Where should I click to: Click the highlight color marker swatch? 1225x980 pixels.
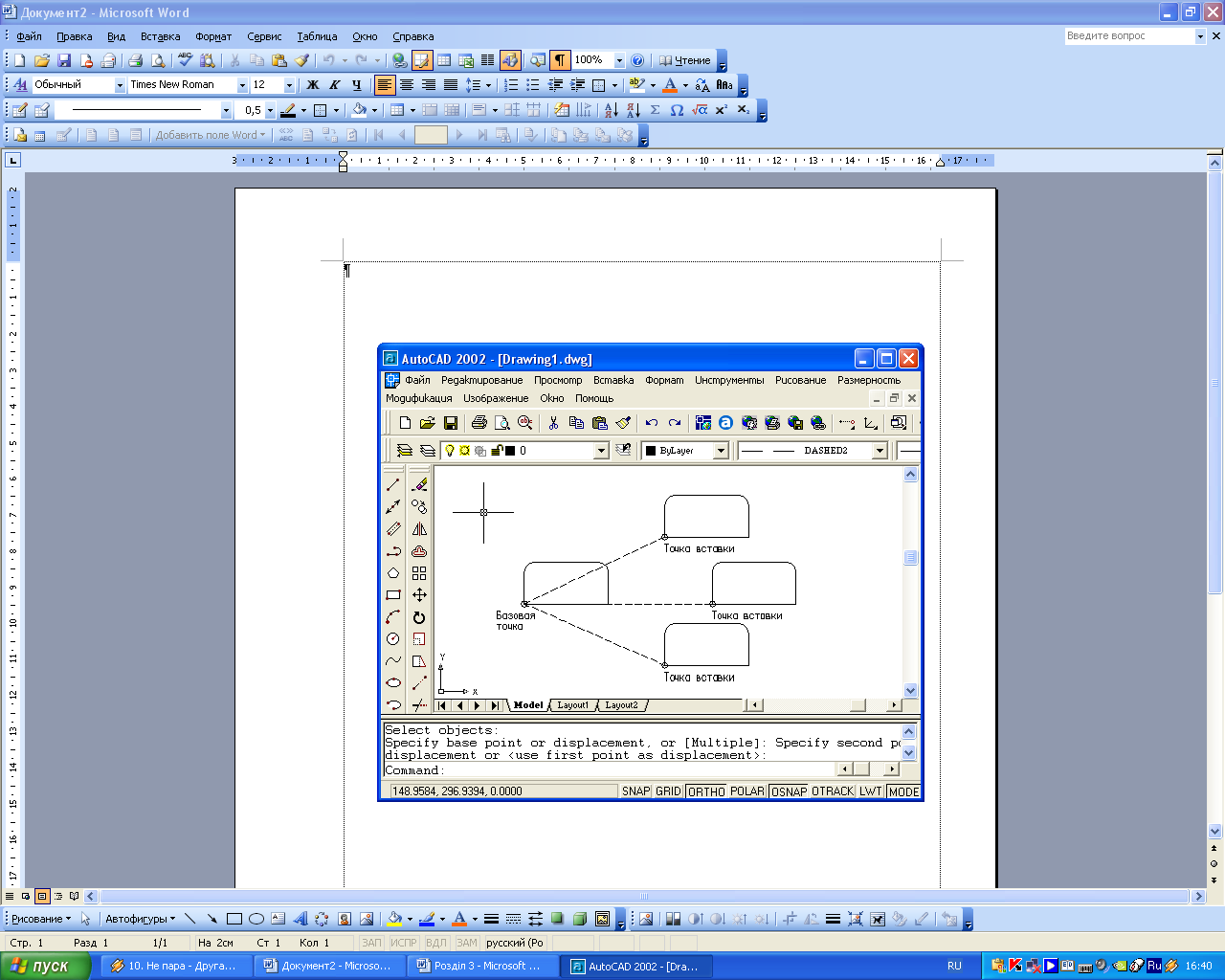(x=637, y=85)
